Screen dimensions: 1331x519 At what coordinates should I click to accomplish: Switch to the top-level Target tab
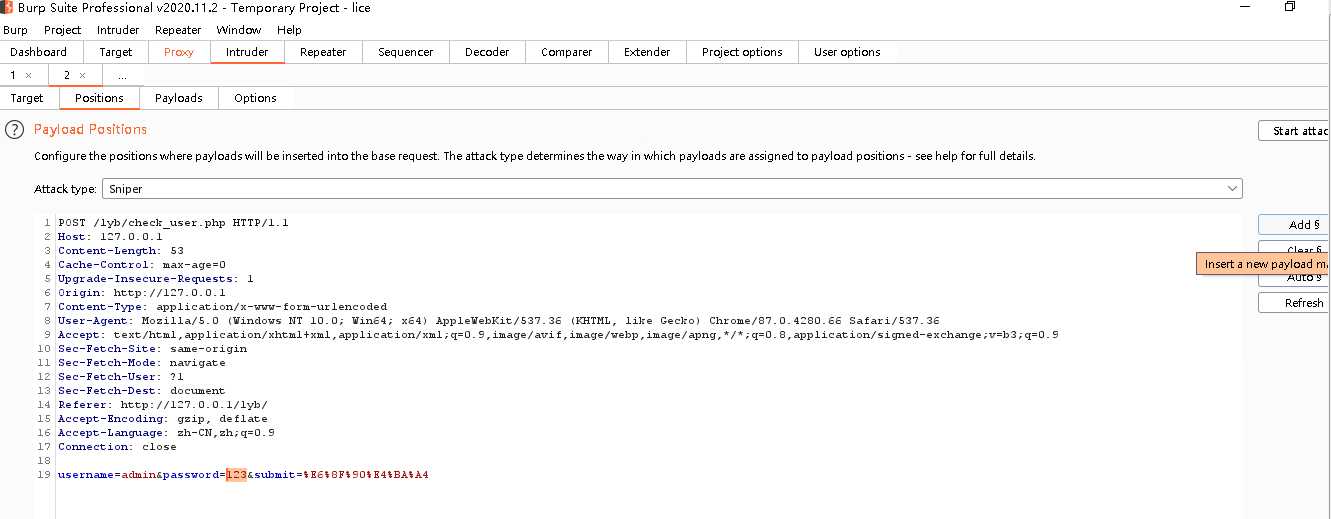(116, 52)
